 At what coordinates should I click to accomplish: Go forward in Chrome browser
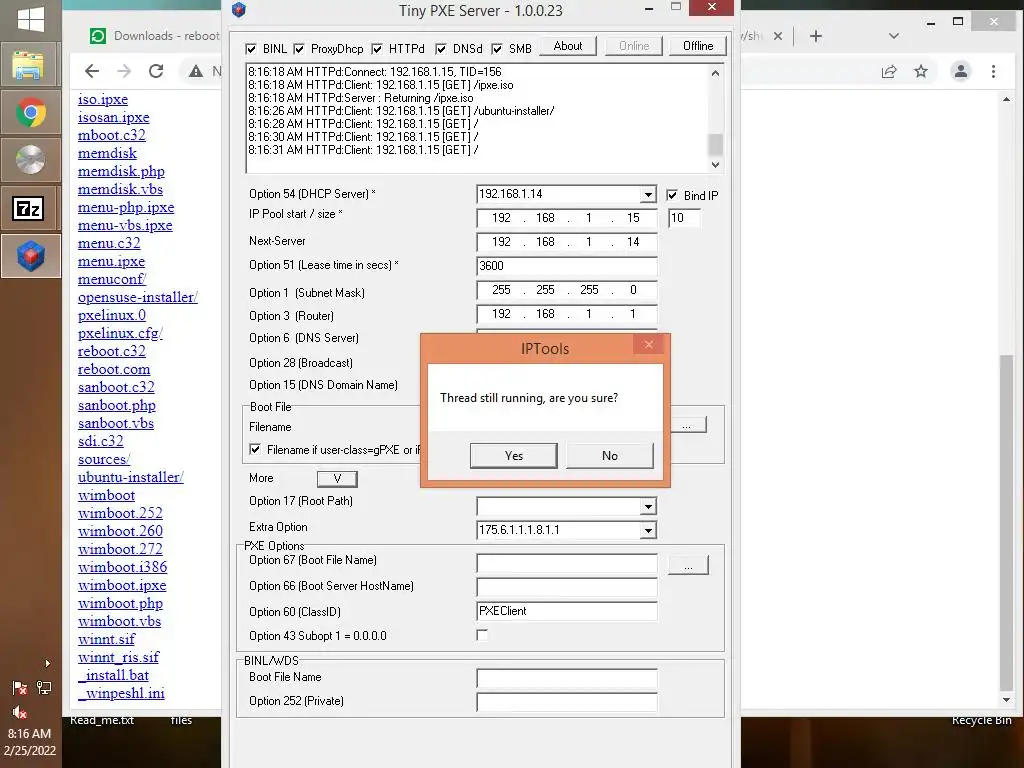point(124,71)
